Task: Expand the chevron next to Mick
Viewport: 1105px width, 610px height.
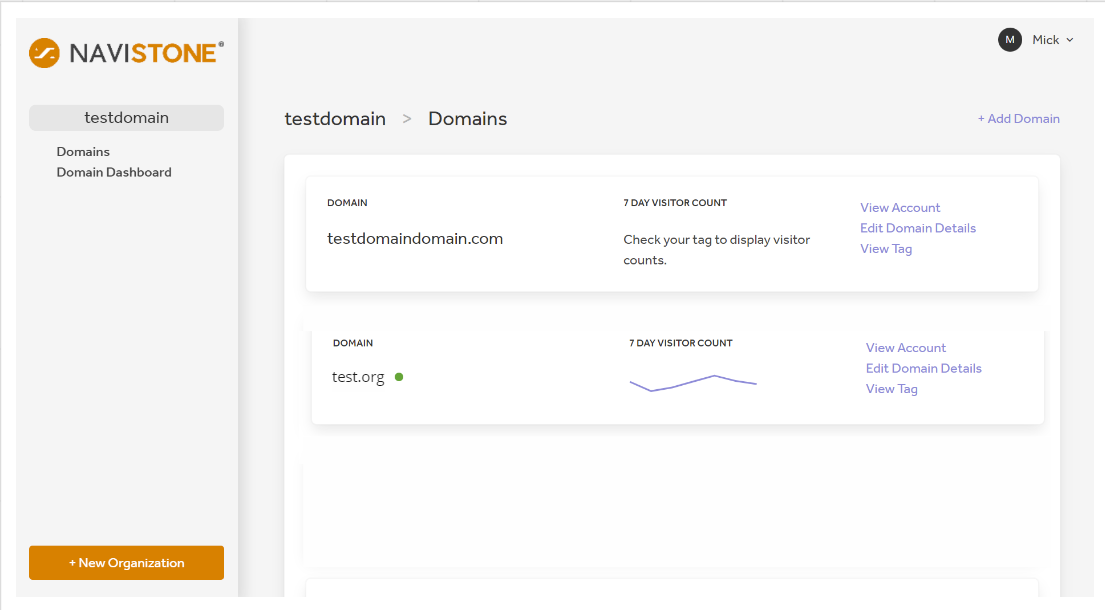Action: [x=1070, y=40]
